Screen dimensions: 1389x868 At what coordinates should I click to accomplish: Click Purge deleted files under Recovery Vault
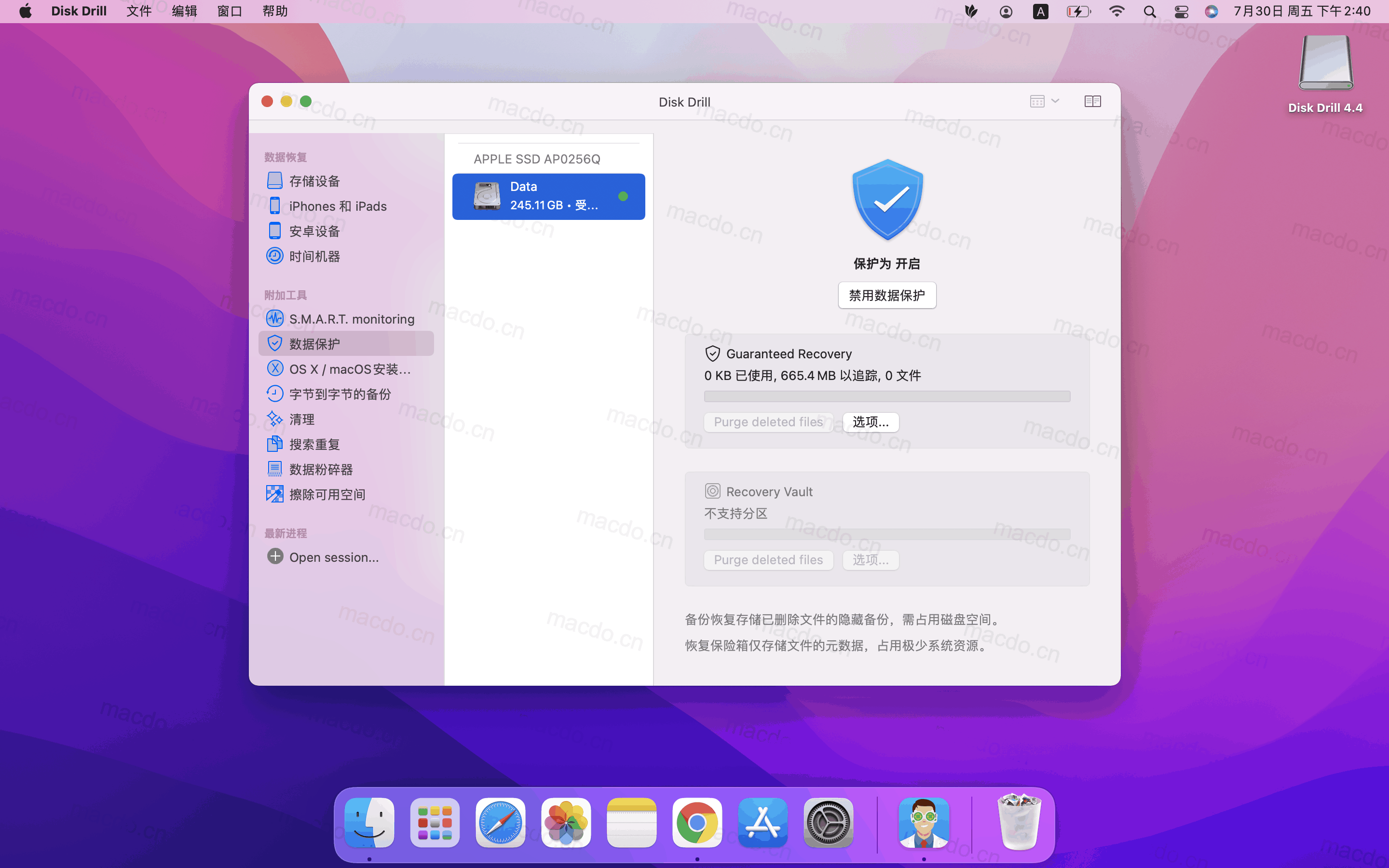click(768, 560)
